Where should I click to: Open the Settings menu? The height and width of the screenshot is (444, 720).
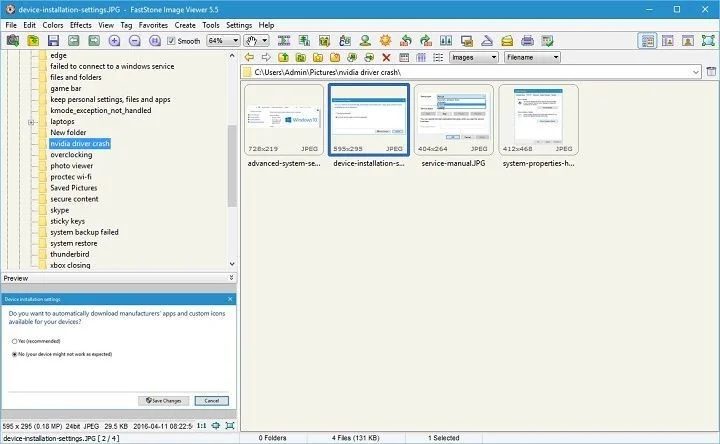pyautogui.click(x=239, y=25)
